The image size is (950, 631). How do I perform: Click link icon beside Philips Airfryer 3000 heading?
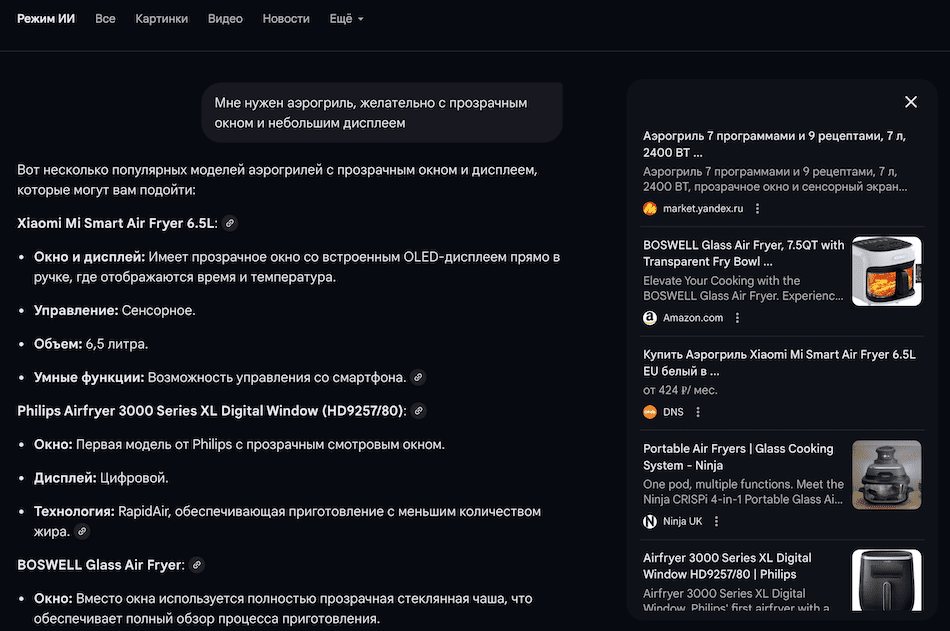tap(418, 411)
